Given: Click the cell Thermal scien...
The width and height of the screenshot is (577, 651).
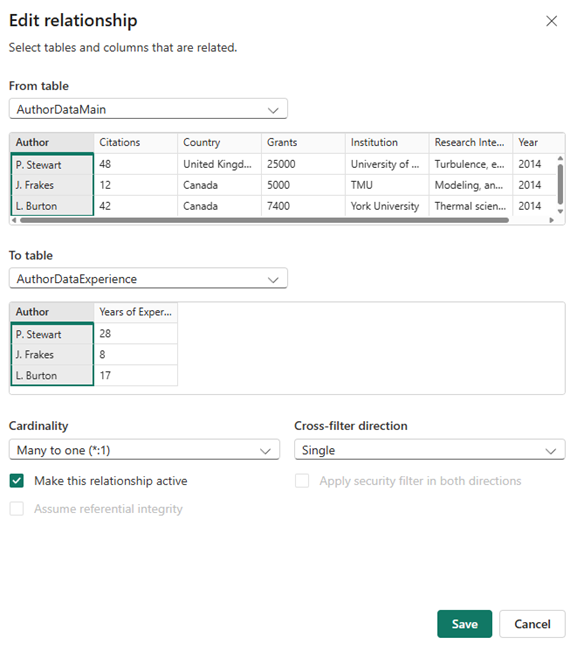Looking at the screenshot, I should click(x=471, y=206).
